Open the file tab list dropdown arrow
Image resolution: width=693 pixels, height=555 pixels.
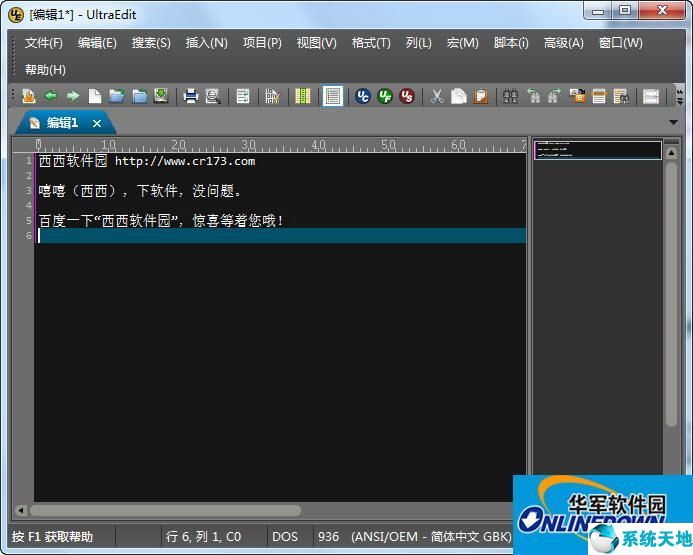click(x=673, y=122)
